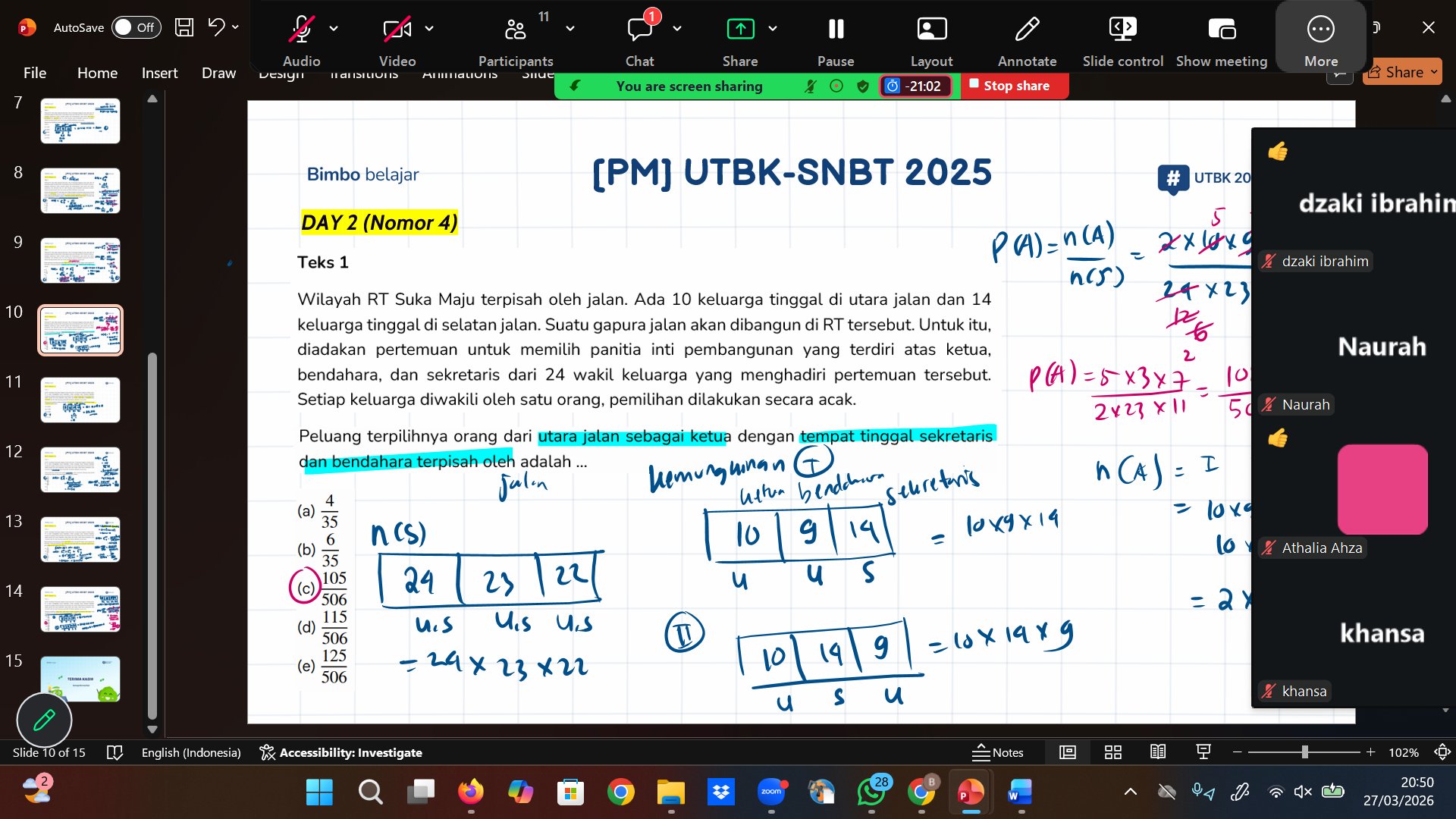1456x819 pixels.
Task: Open Reading View in status bar
Action: (1158, 752)
